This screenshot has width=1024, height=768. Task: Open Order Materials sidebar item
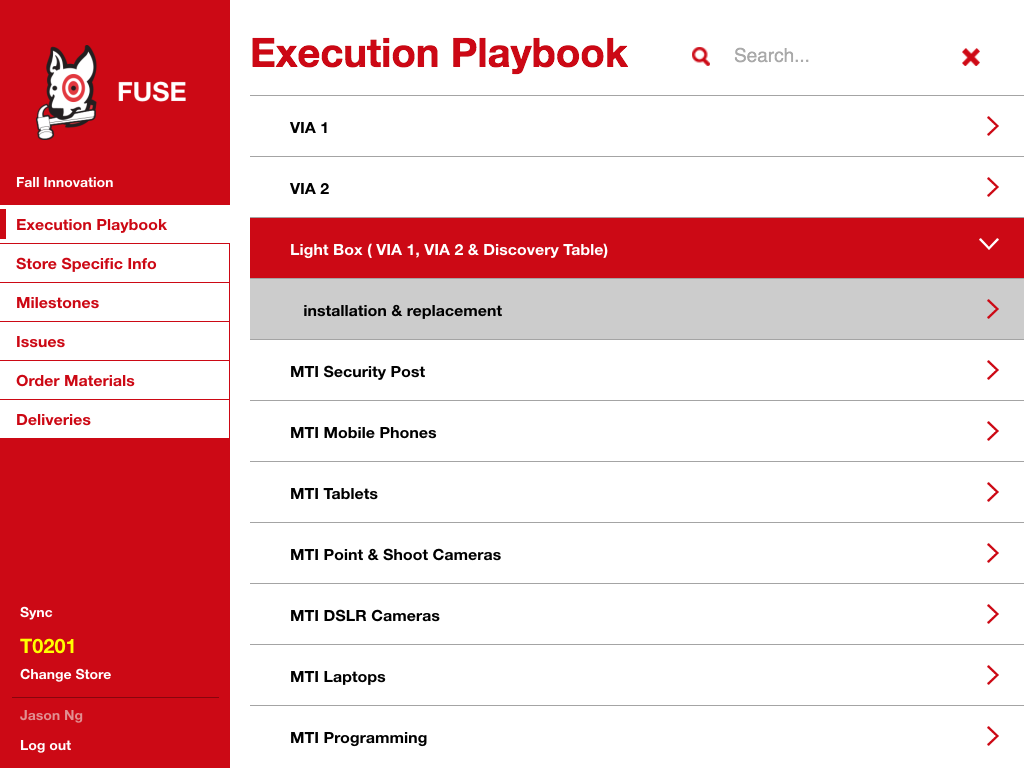pyautogui.click(x=115, y=381)
